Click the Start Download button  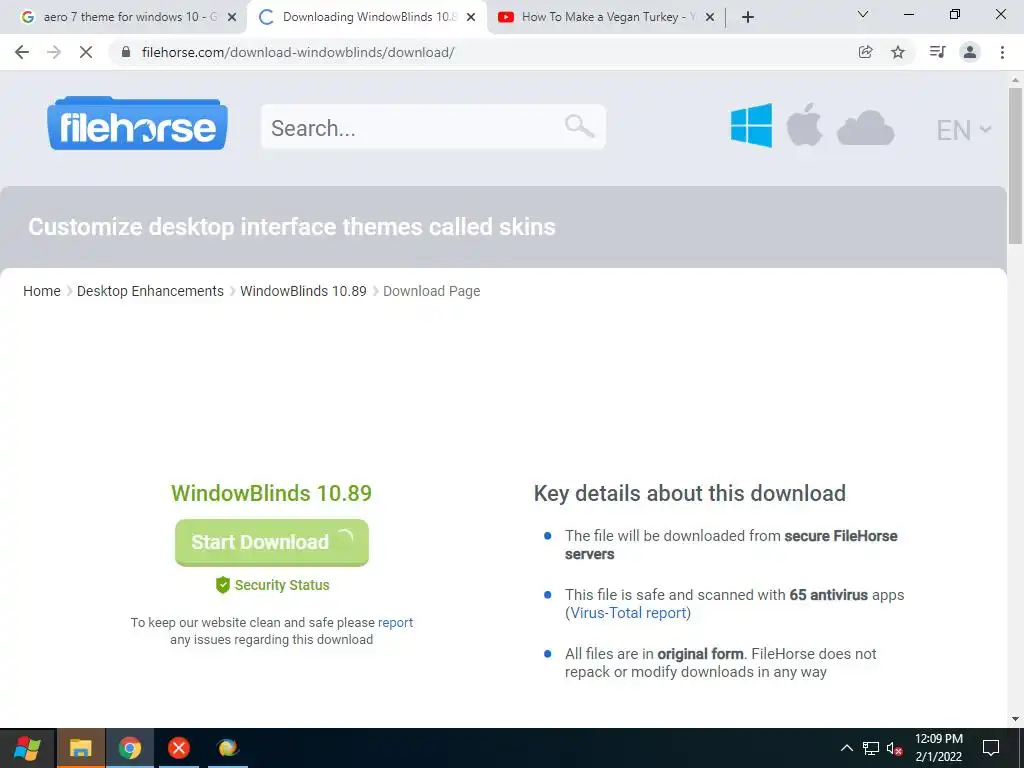(272, 542)
